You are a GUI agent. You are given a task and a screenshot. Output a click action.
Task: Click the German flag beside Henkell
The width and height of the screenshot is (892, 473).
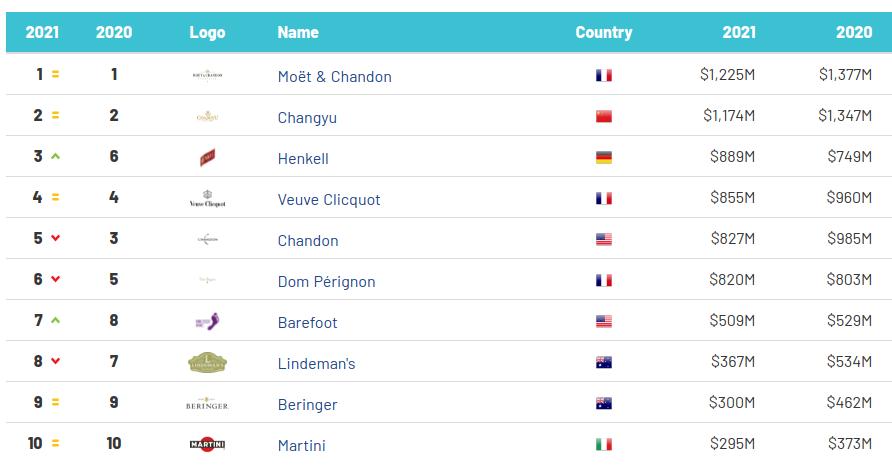click(603, 158)
